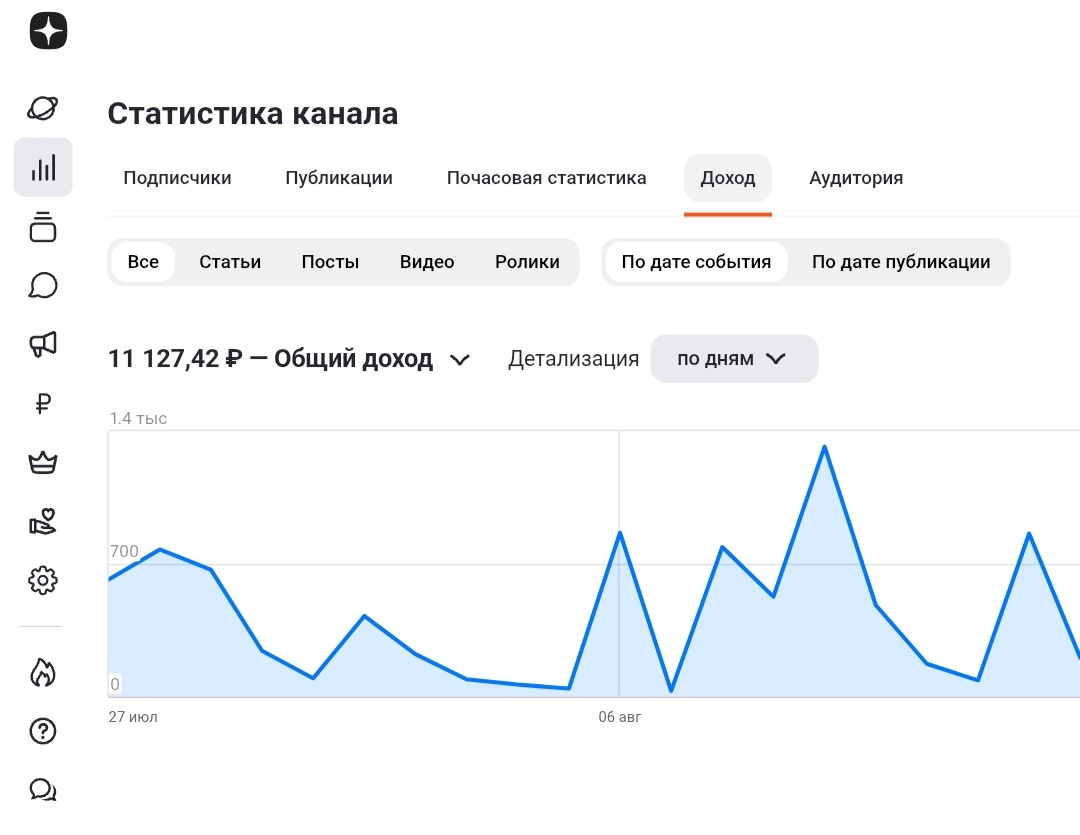Filter income by Статьи
This screenshot has width=1080, height=835.
click(x=230, y=262)
